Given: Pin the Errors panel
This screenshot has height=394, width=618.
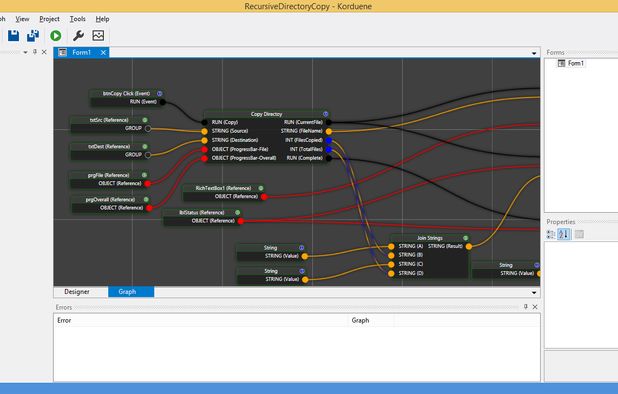Looking at the screenshot, I should [x=526, y=307].
